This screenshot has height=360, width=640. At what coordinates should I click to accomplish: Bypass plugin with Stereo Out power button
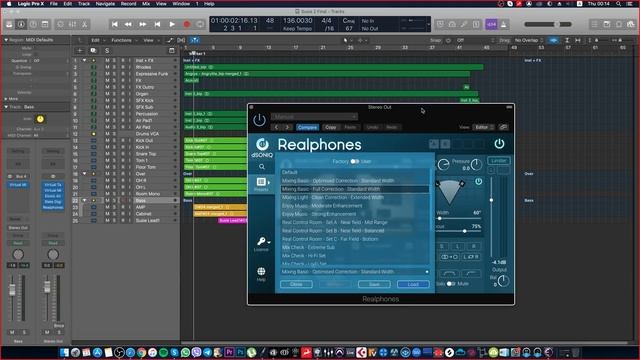pos(259,120)
